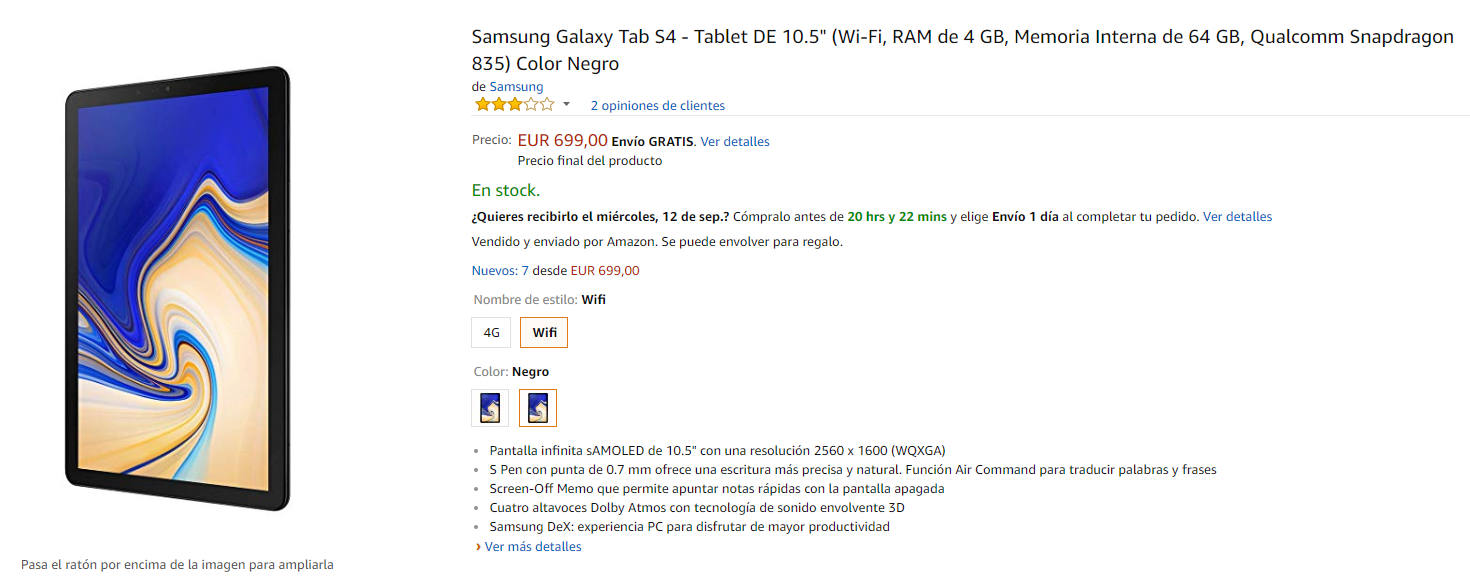Expand Ver más detalles

533,547
